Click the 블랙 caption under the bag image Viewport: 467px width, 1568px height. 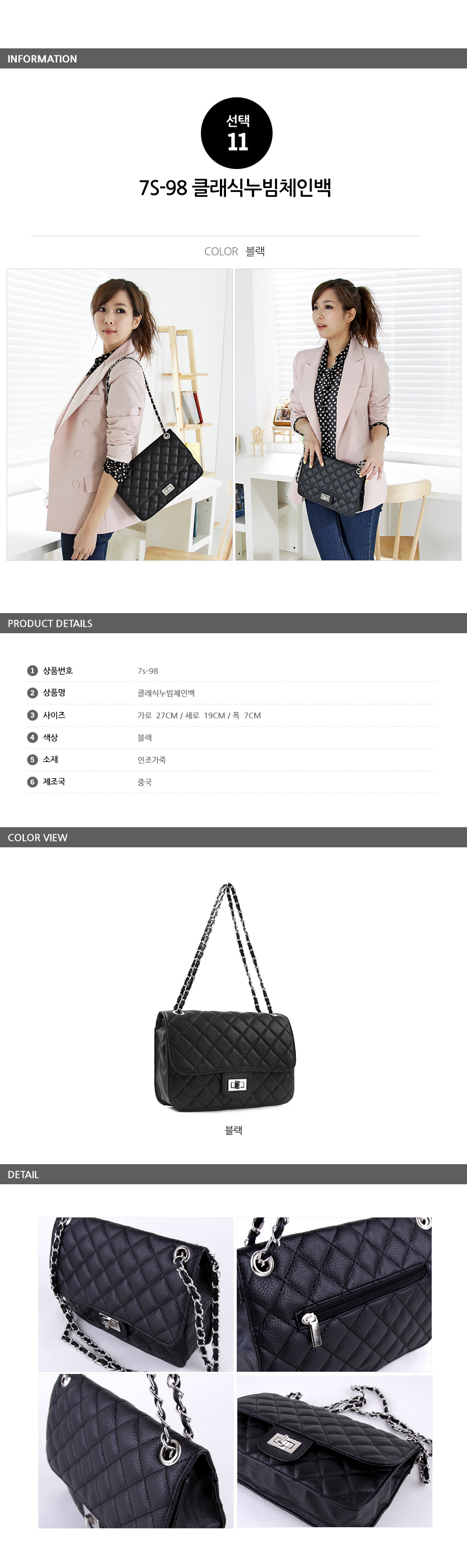tap(234, 1130)
